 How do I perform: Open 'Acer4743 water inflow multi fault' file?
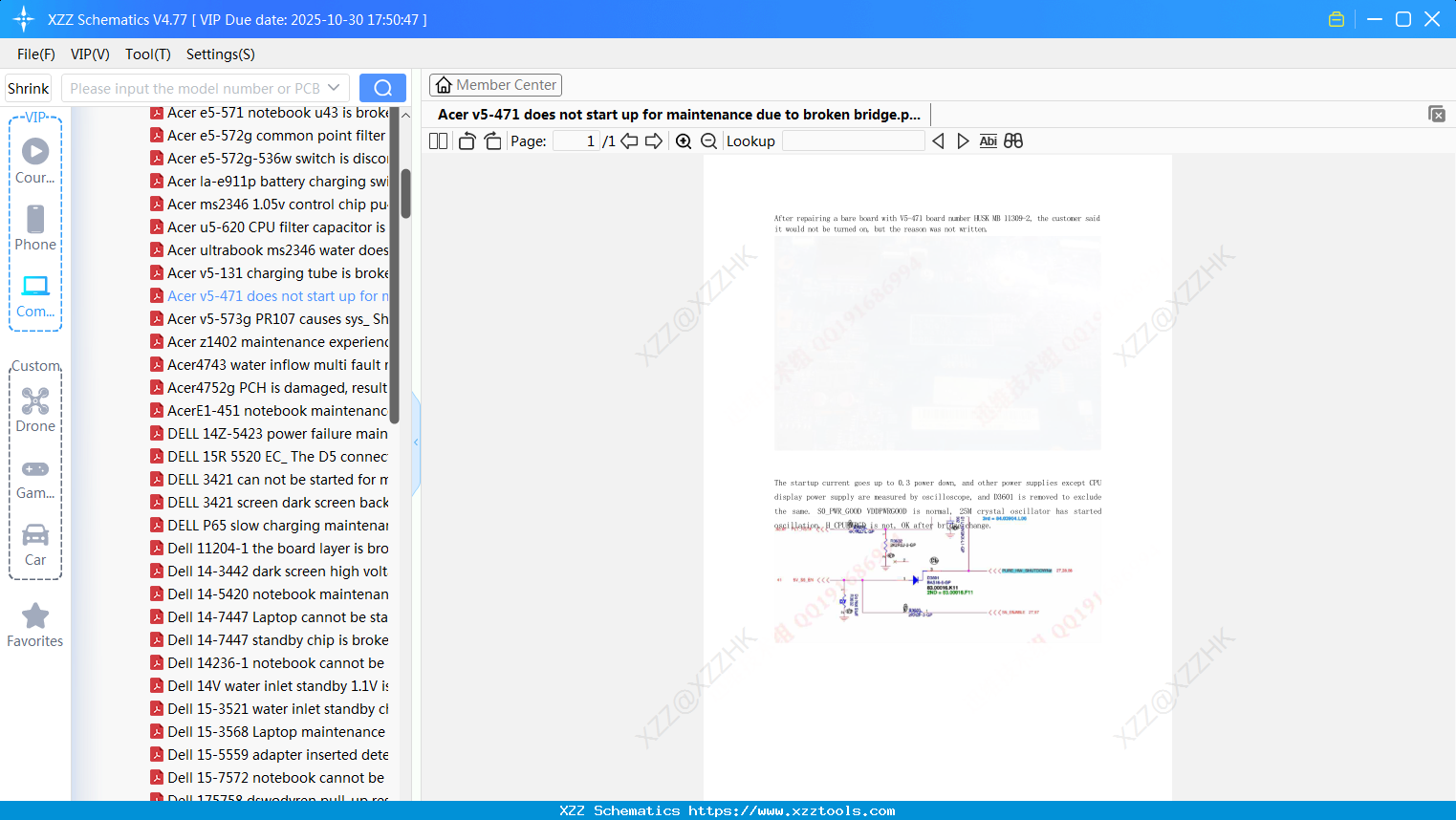pos(270,365)
